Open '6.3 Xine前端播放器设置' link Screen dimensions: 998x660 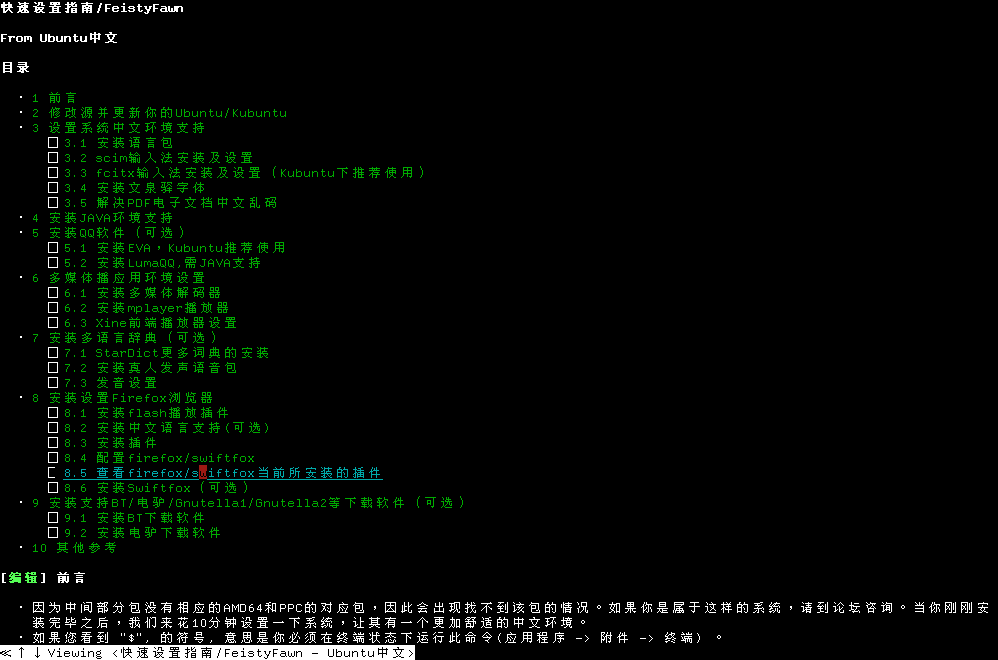(x=150, y=323)
